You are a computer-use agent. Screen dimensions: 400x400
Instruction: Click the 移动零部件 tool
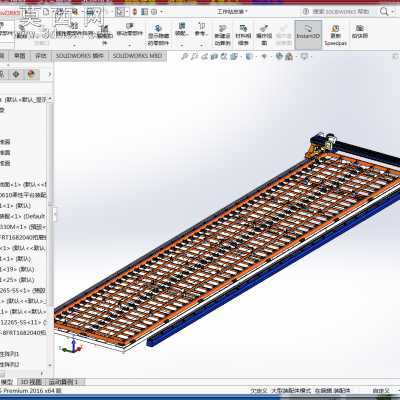point(130,30)
